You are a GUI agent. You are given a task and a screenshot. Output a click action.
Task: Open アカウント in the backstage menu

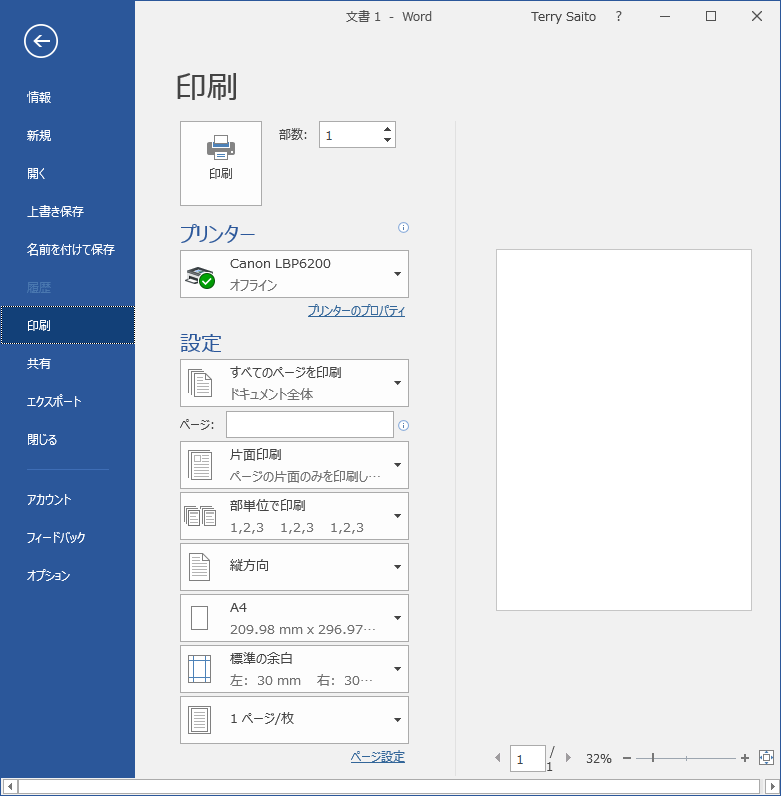(67, 500)
